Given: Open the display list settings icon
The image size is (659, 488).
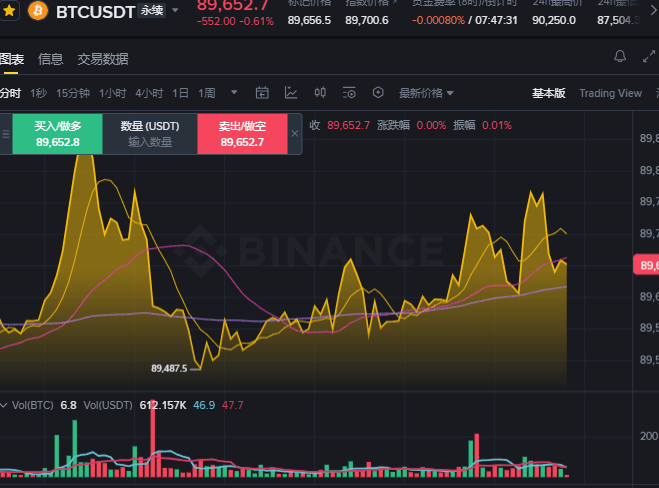Looking at the screenshot, I should tap(349, 92).
